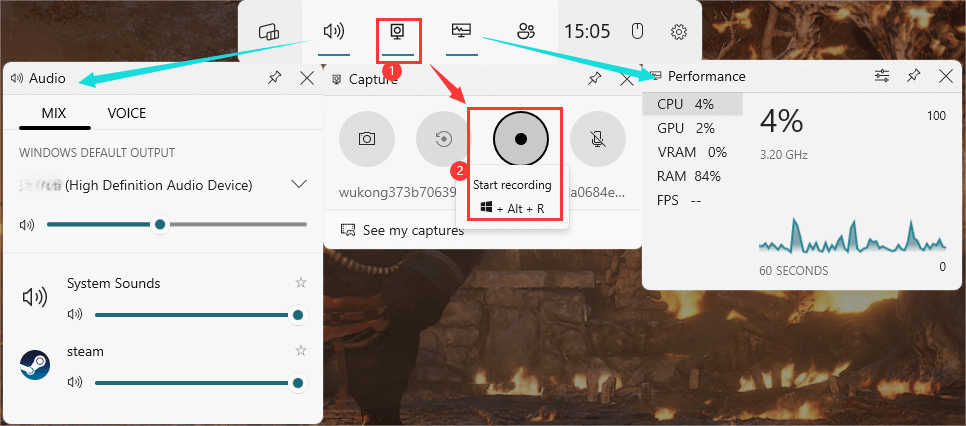Select the RAM 84% metric
This screenshot has height=426, width=966.
[692, 176]
